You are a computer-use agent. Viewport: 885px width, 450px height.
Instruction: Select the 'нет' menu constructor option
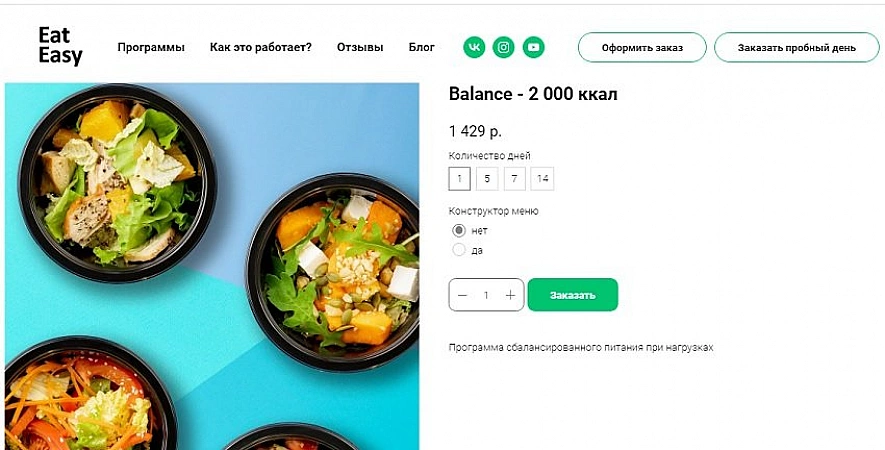[459, 231]
